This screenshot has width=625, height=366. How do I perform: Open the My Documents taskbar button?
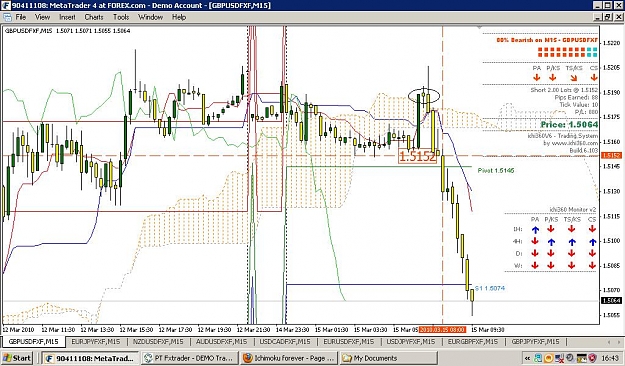(x=389, y=358)
